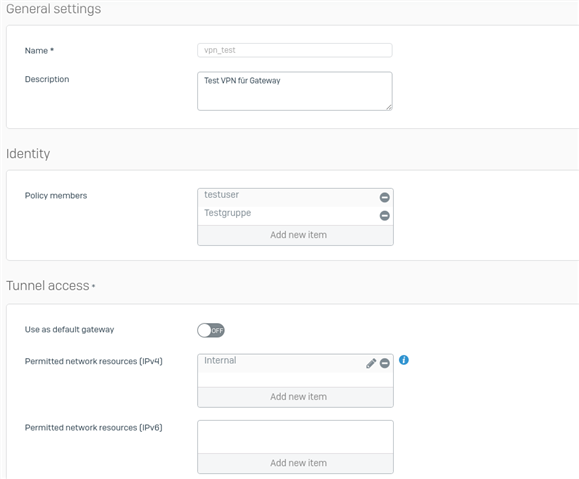Select the Internal entry in IPv4 resources

[281, 363]
